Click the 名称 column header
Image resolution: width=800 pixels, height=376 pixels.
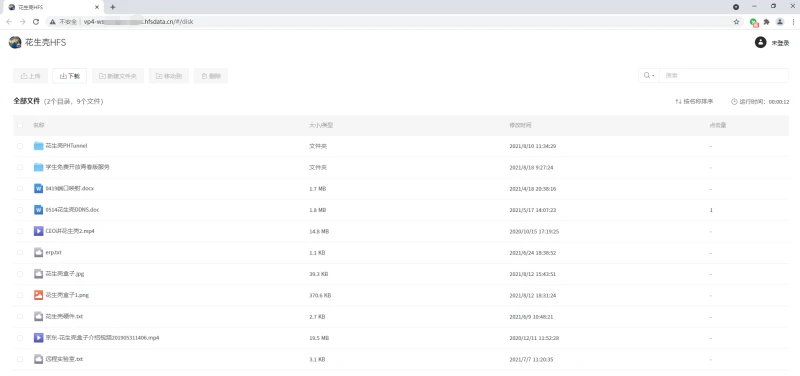coord(39,125)
